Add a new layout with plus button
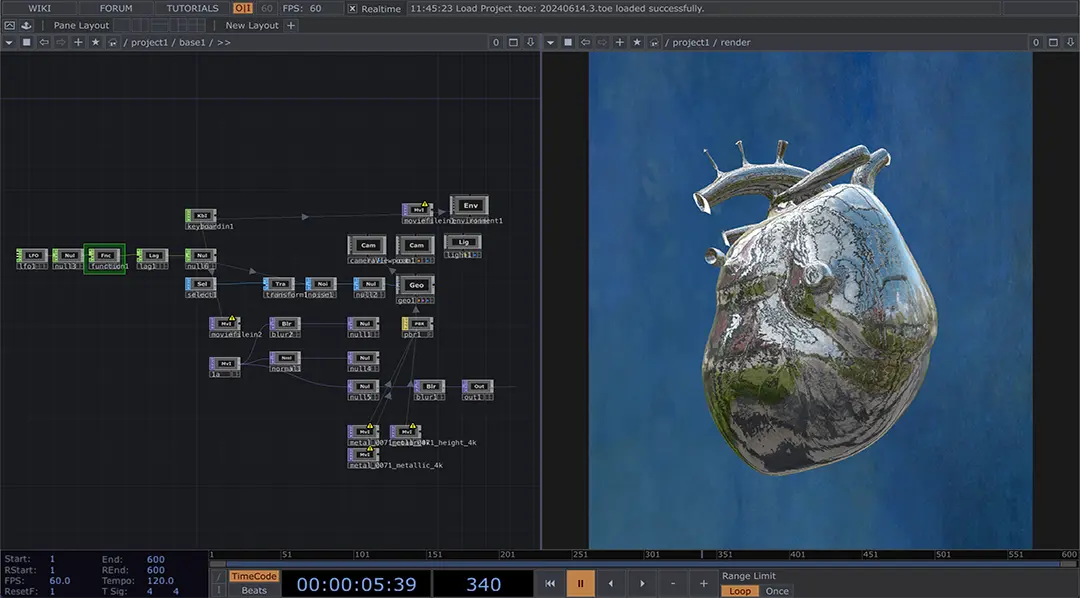1080x598 pixels. (x=291, y=25)
